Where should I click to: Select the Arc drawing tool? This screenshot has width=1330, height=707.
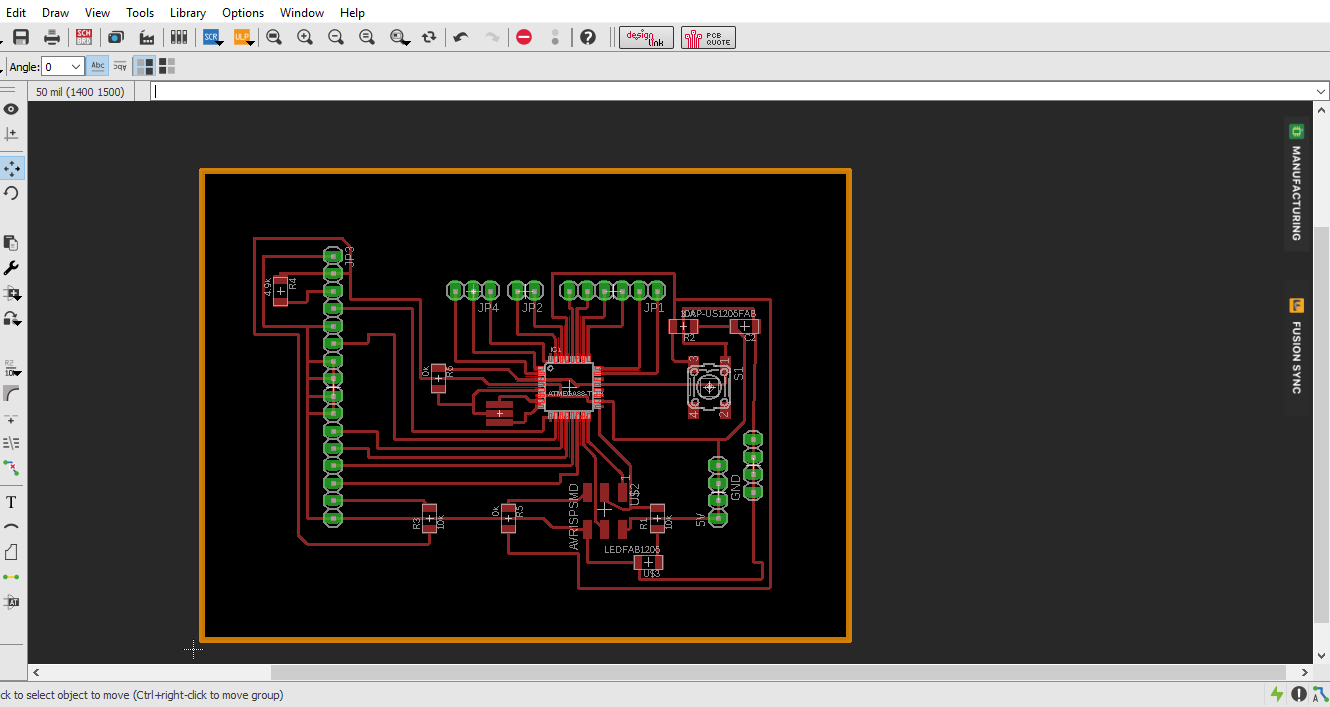12,527
